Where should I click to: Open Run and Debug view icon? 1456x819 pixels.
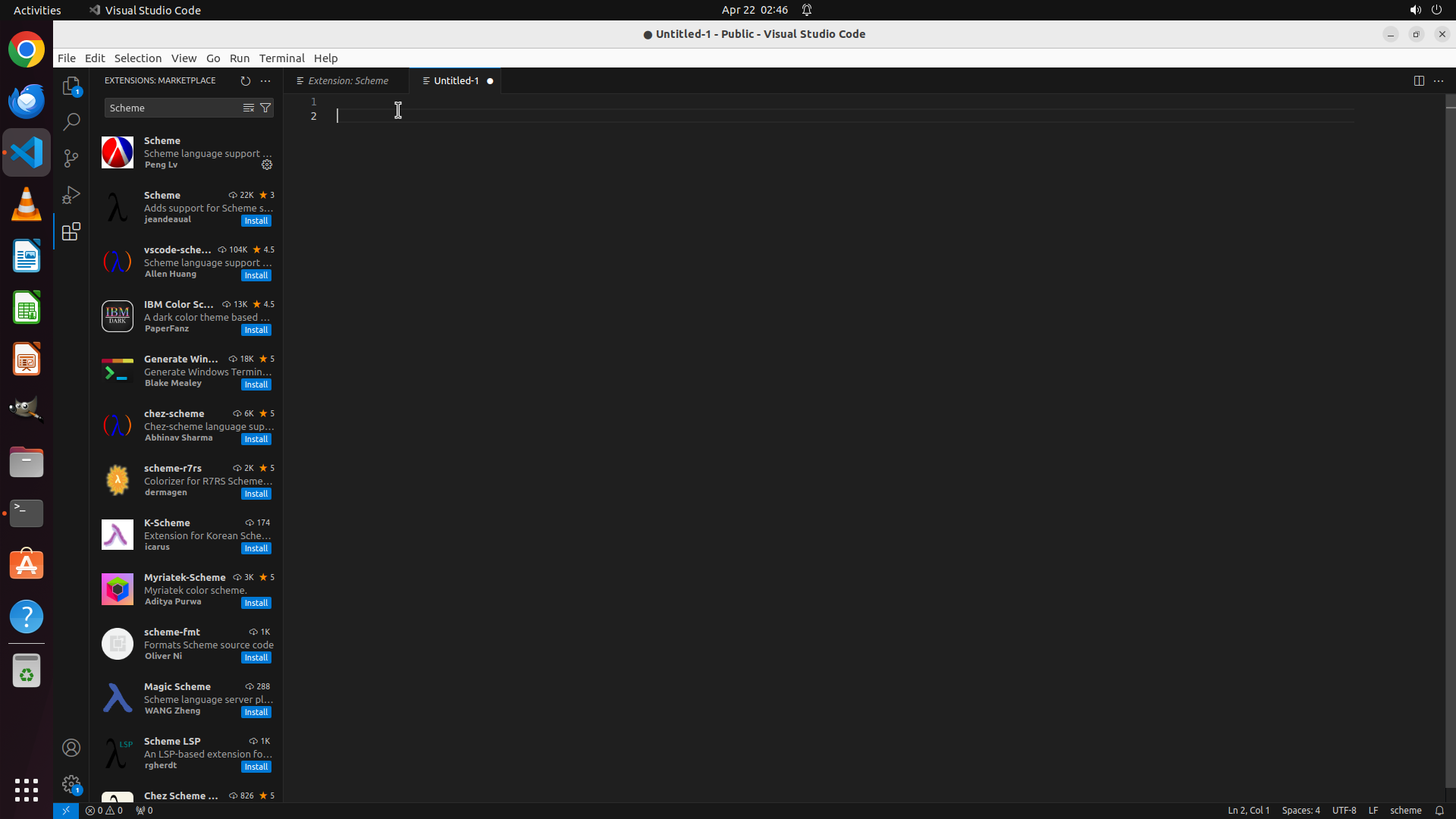tap(71, 195)
